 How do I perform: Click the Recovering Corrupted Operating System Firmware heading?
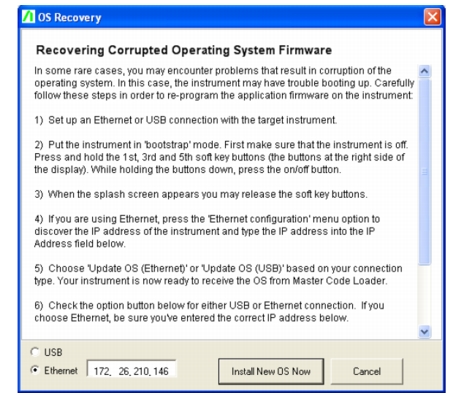(x=184, y=50)
